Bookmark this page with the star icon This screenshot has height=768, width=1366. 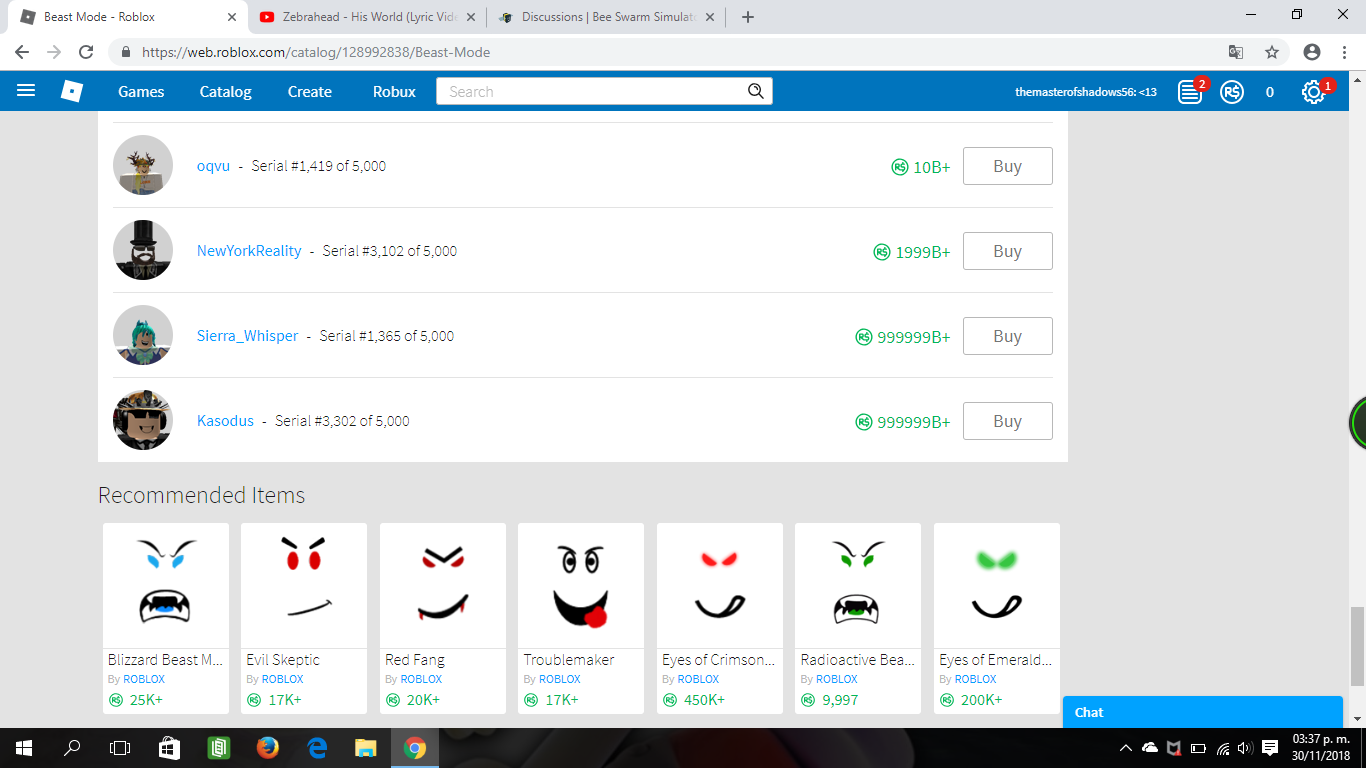1272,52
